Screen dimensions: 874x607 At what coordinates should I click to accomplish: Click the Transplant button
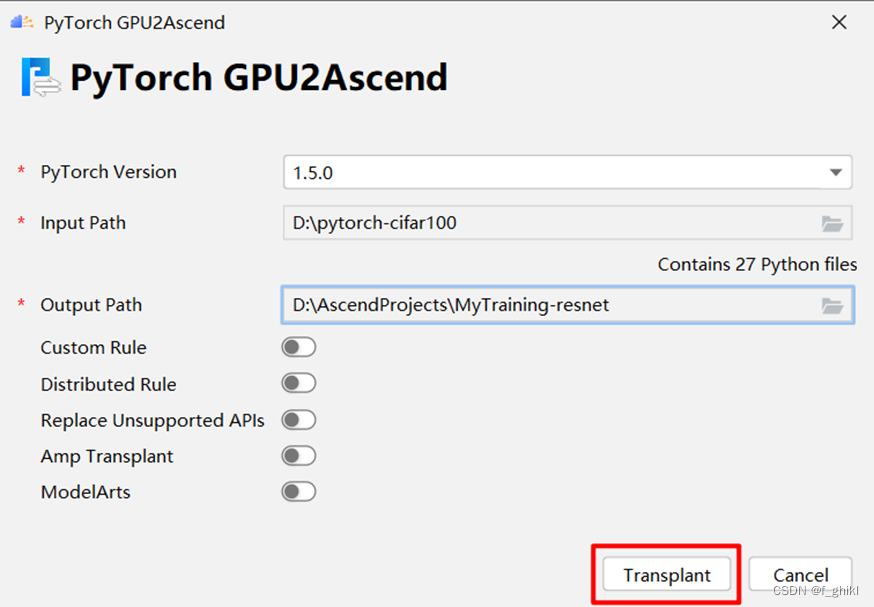666,574
